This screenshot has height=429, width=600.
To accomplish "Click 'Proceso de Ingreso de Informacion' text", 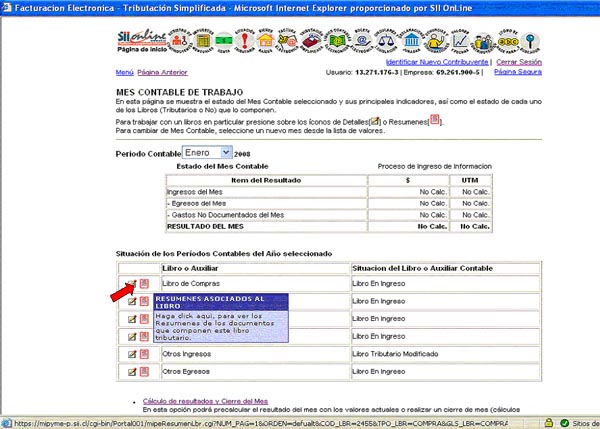I will (x=434, y=166).
